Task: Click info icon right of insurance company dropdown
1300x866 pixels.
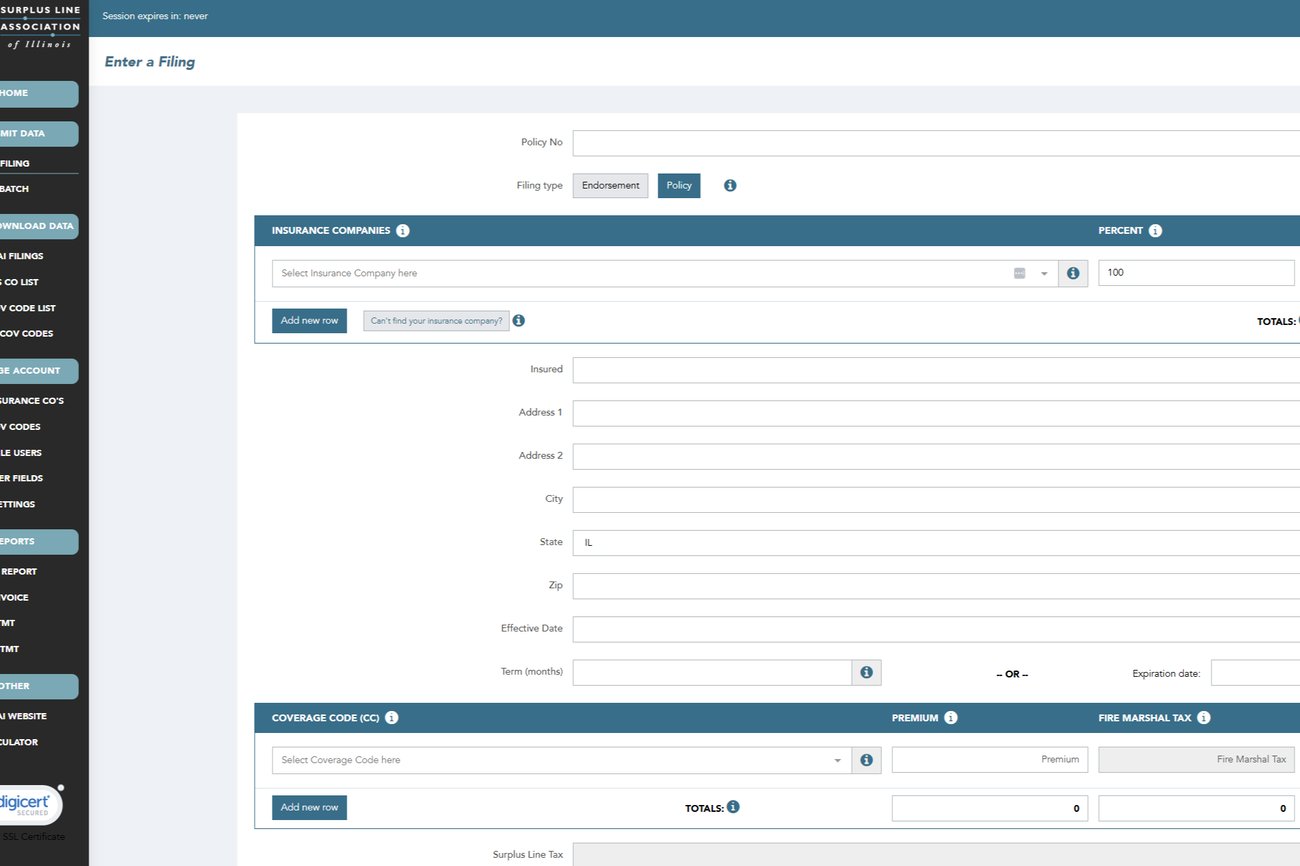Action: pos(1073,273)
